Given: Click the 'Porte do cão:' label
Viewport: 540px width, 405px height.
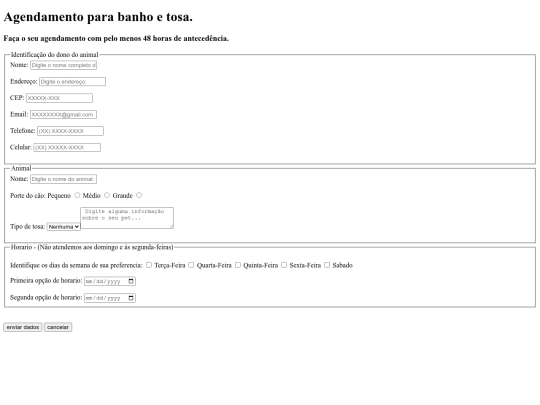Looking at the screenshot, I should [x=28, y=196].
